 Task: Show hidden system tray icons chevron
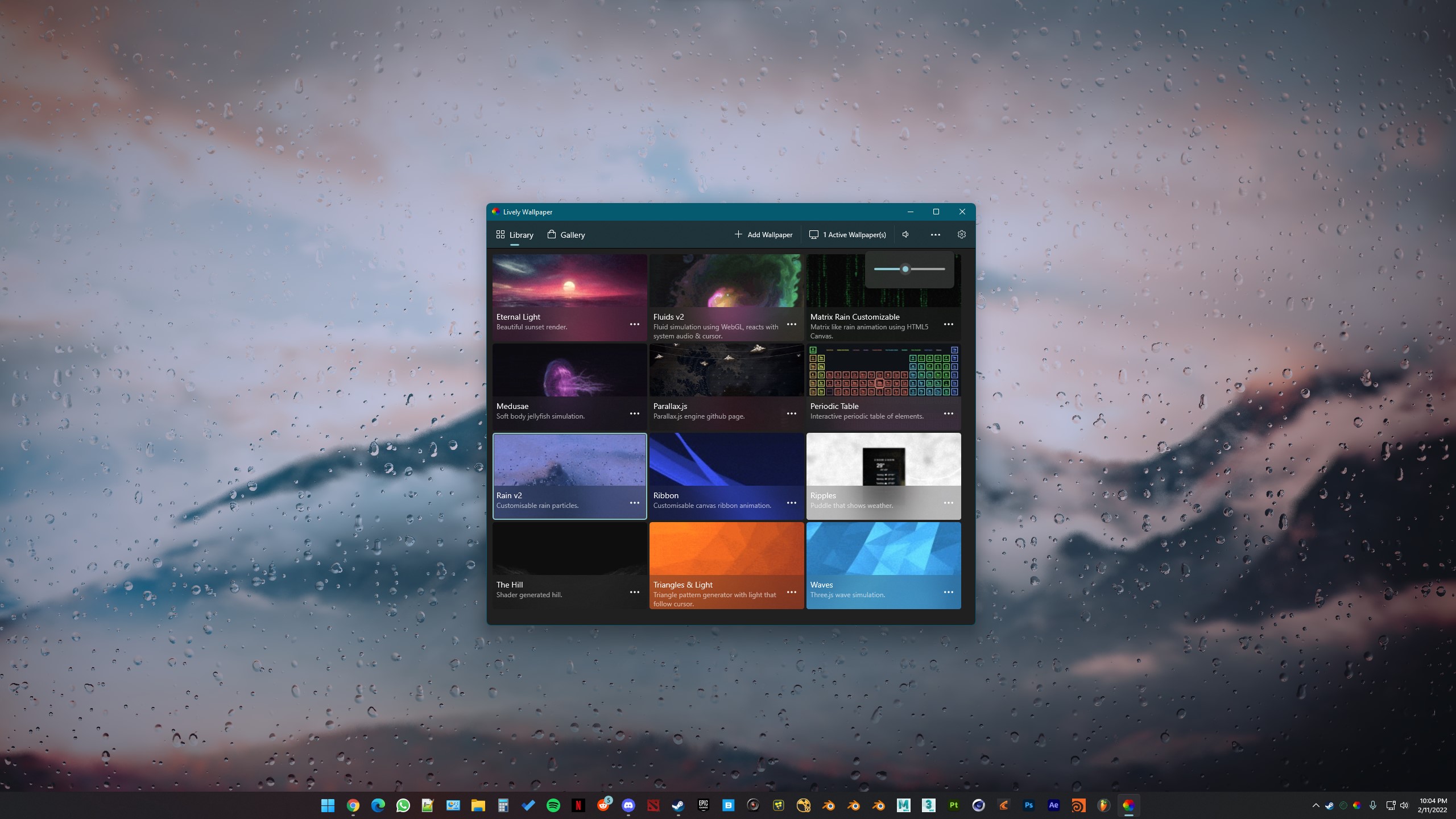[x=1316, y=805]
